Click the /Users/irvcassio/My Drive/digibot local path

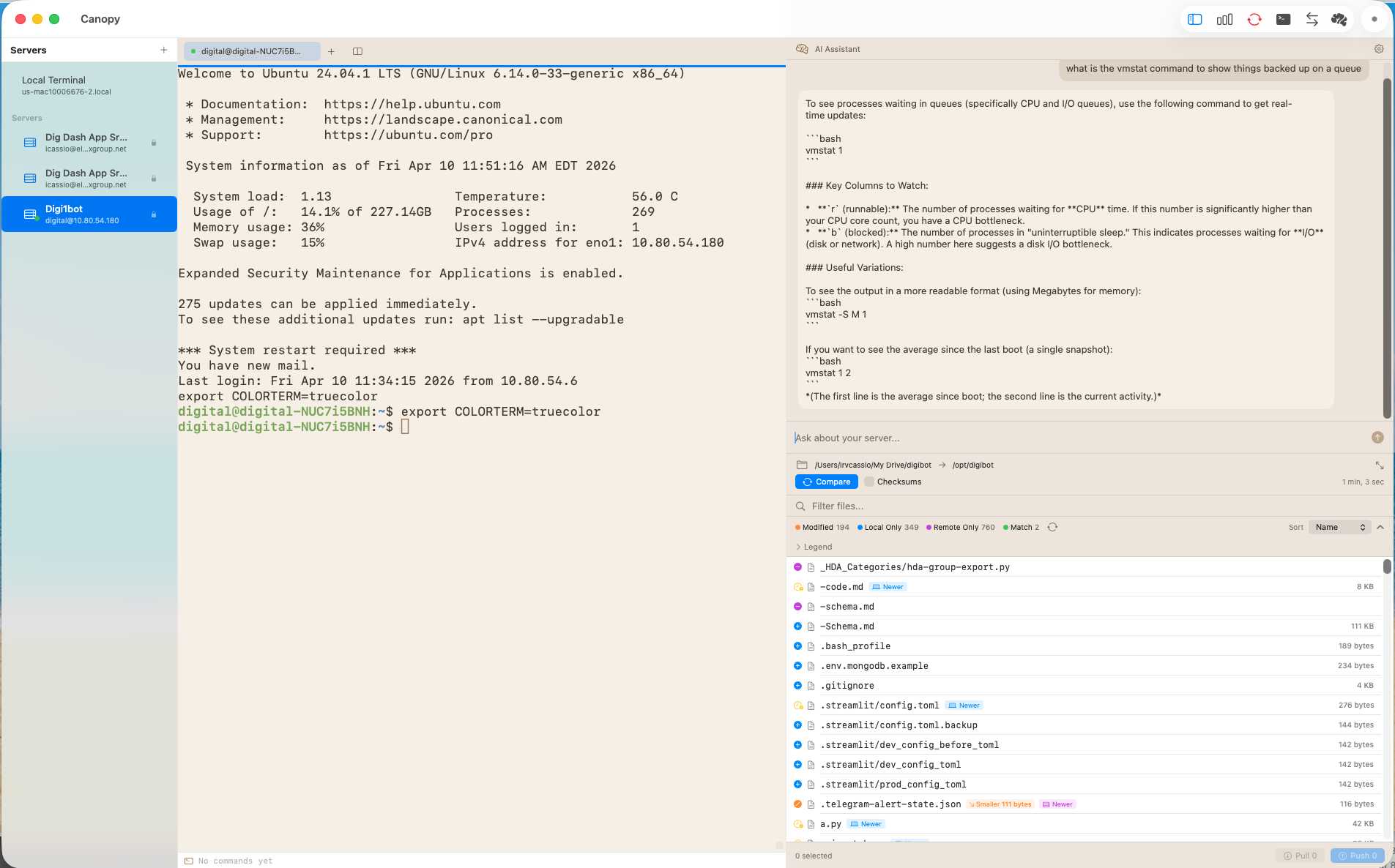pyautogui.click(x=872, y=465)
